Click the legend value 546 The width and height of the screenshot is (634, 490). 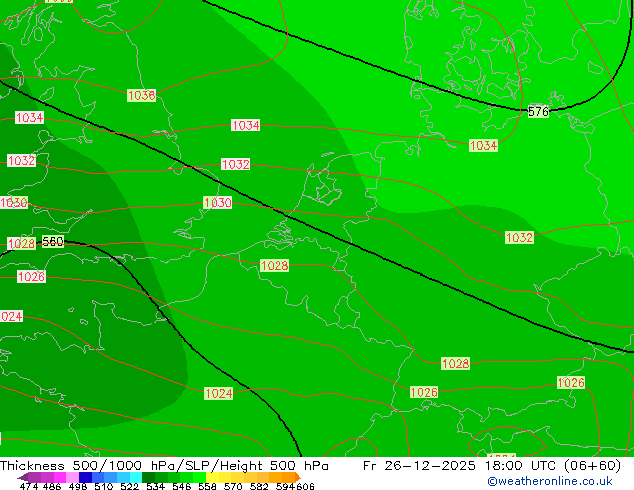coord(181,486)
